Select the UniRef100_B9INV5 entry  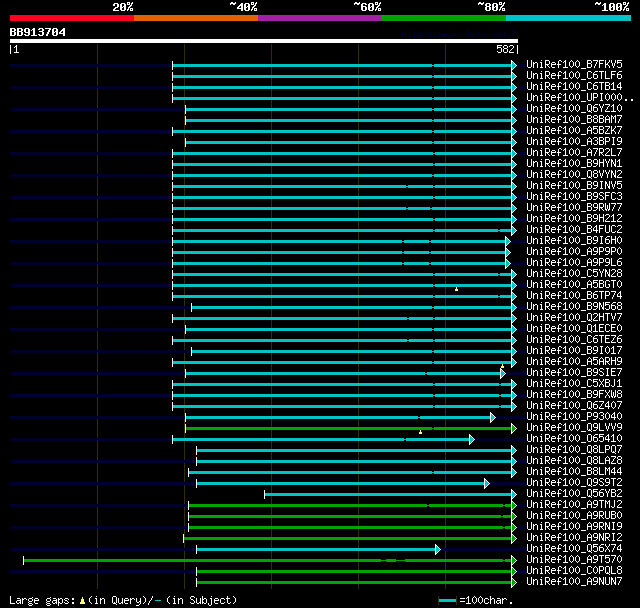coord(574,186)
